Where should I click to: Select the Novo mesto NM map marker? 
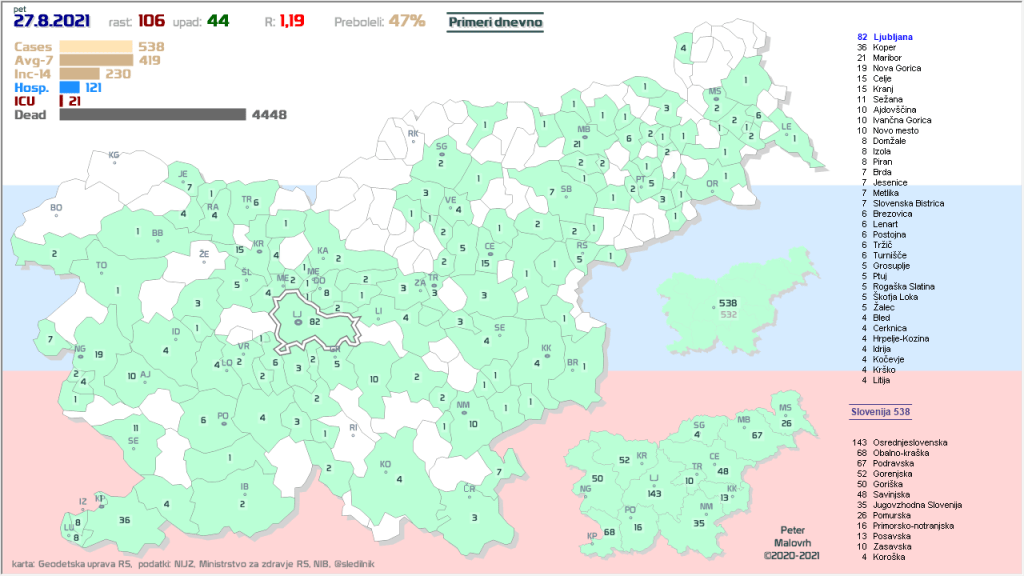click(463, 412)
